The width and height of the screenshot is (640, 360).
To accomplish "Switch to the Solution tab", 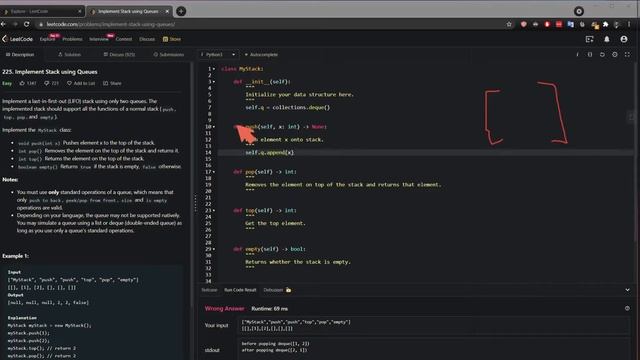I will (69, 54).
